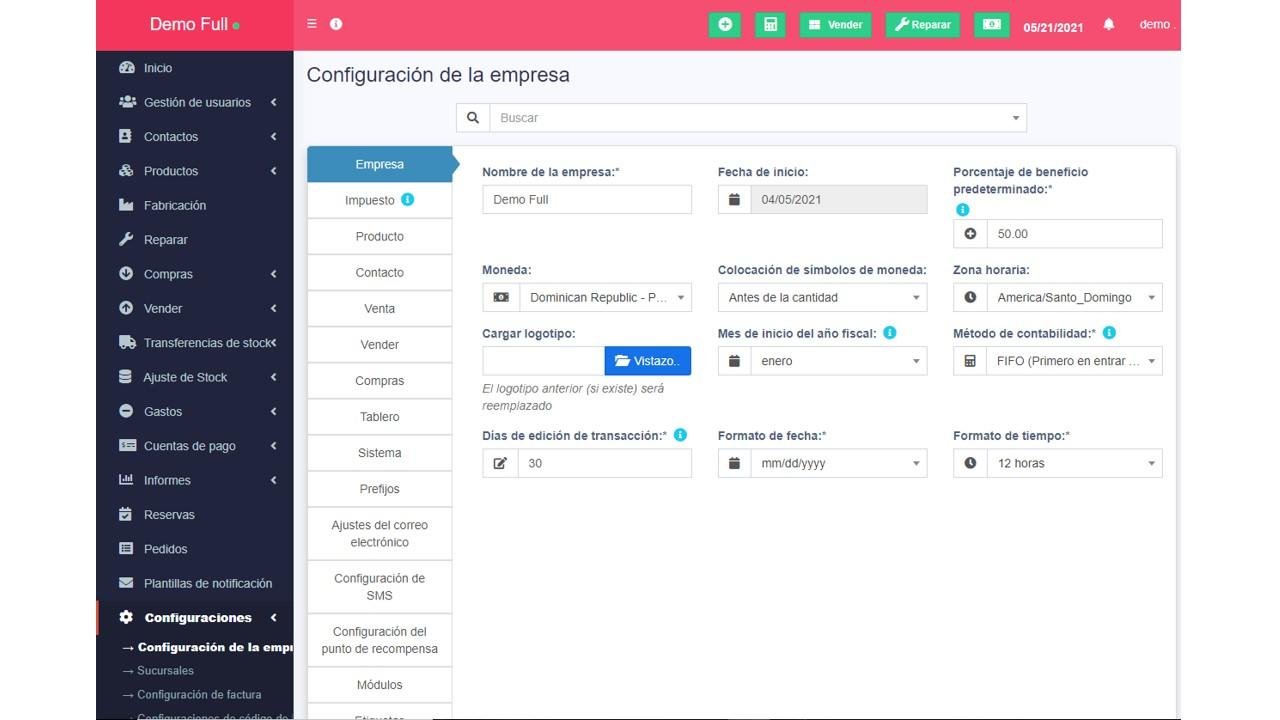The image size is (1280, 720).
Task: Open the Formato de tiempo dropdown
Action: (x=1074, y=464)
